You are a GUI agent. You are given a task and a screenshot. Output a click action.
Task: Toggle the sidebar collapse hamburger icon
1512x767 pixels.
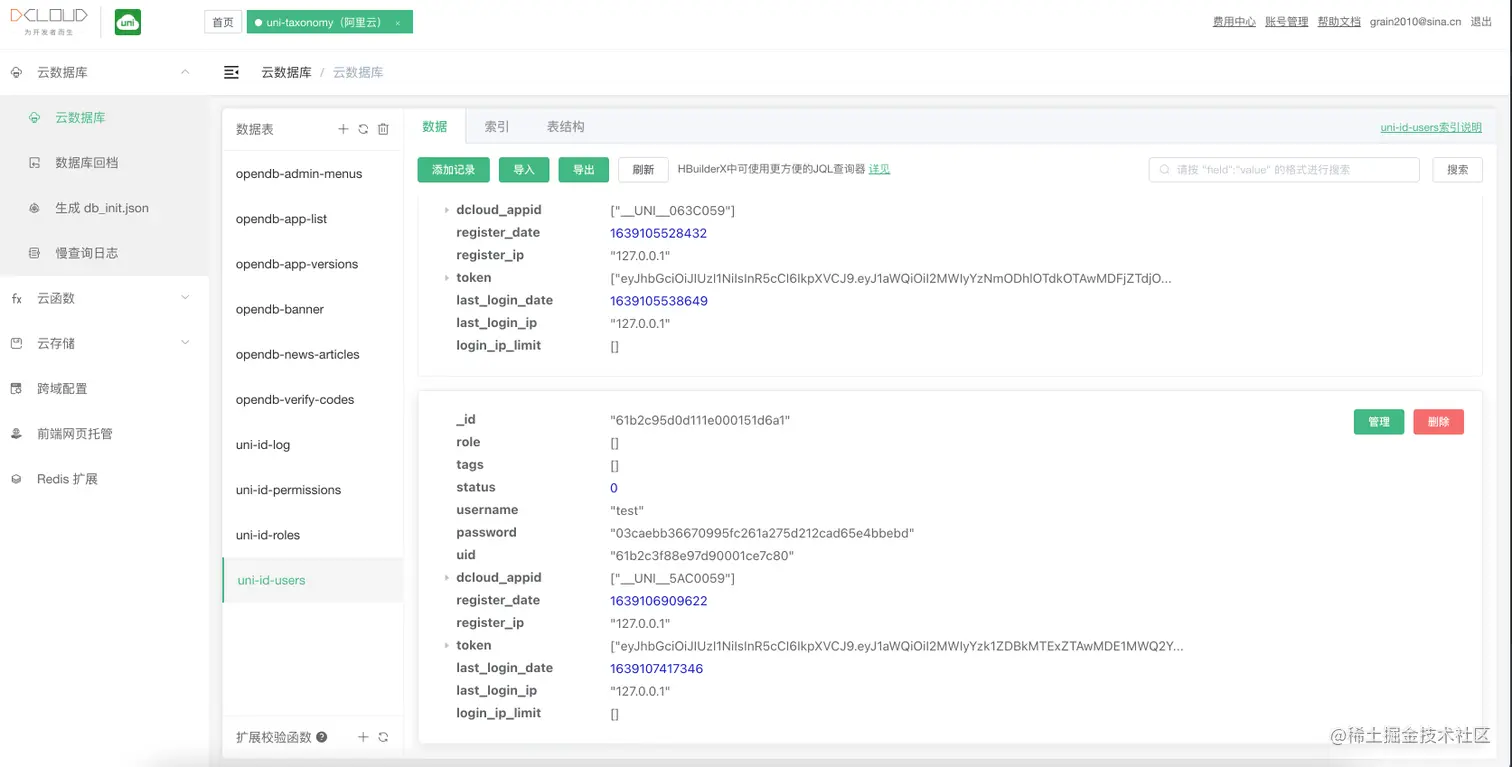(232, 72)
